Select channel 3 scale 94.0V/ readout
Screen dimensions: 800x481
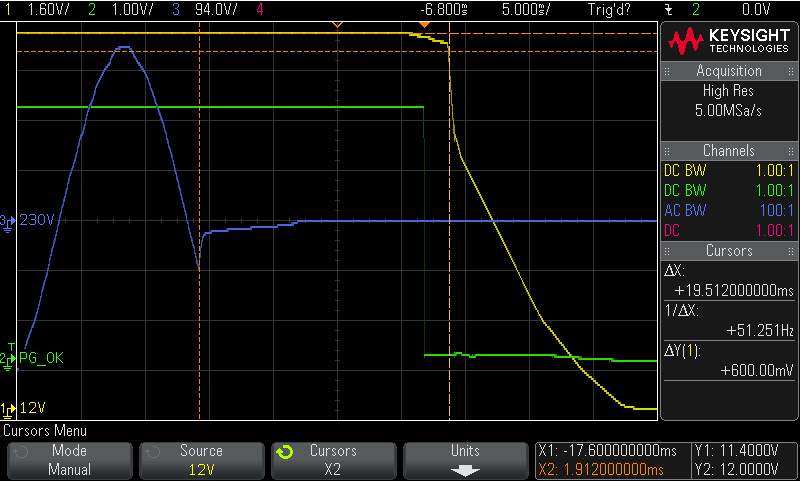(216, 9)
